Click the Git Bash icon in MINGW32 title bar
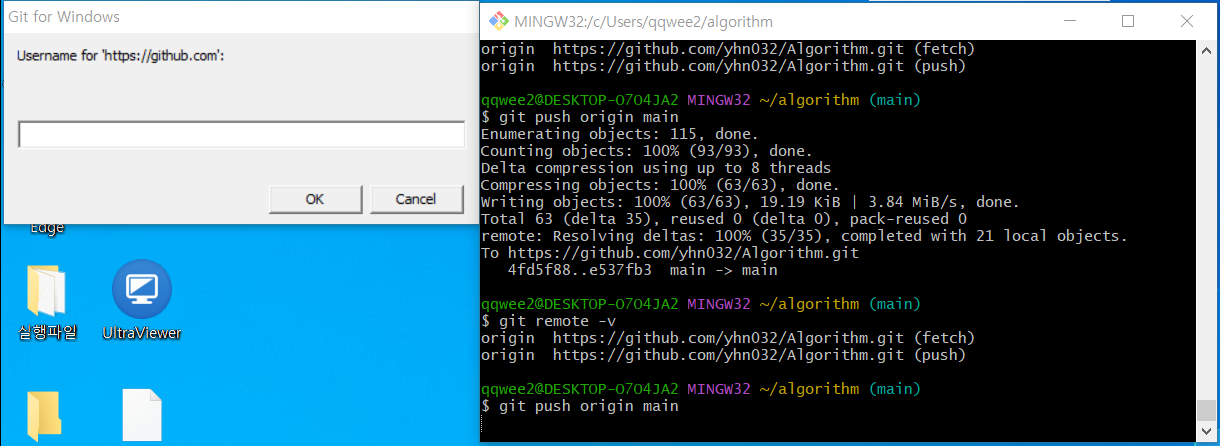Screen dimensions: 1220x446 point(497,21)
